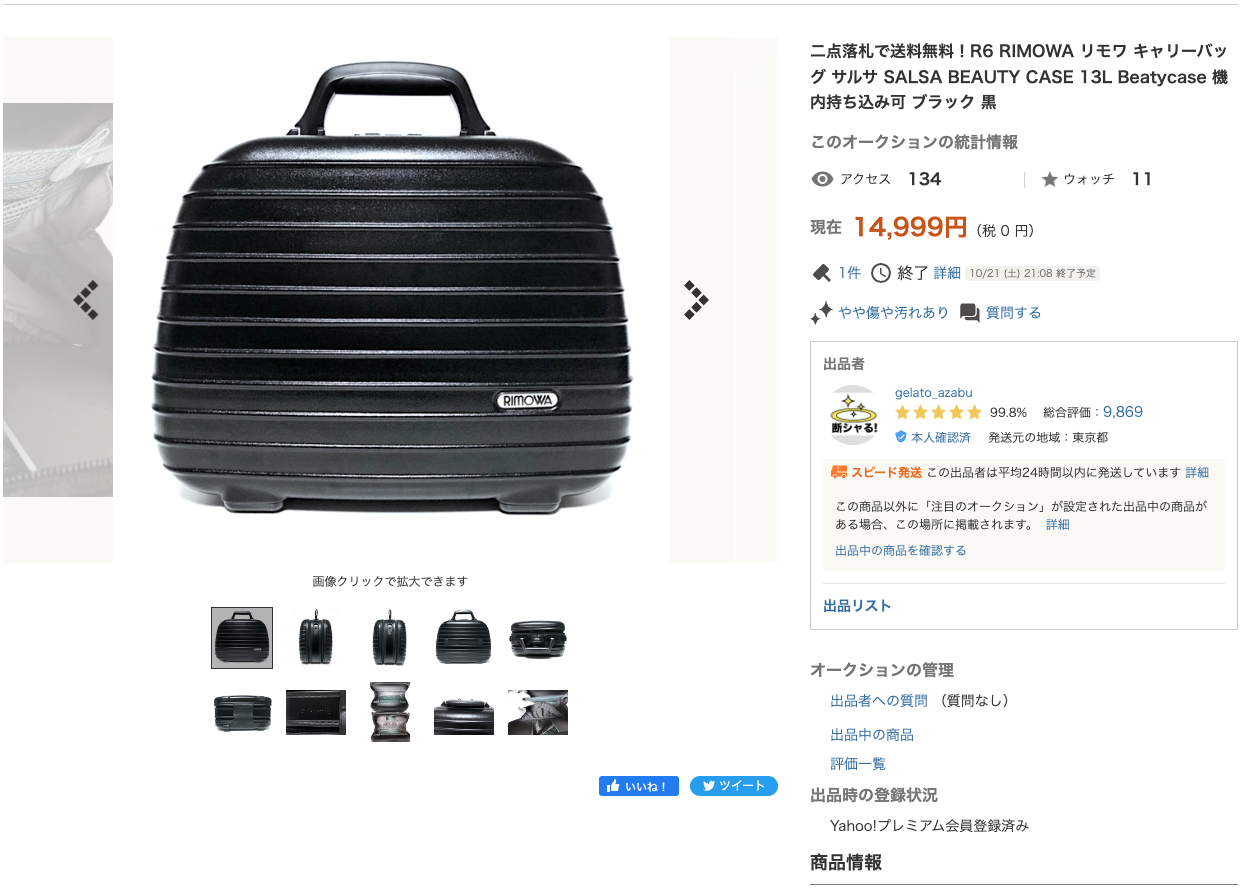
Task: Click the Facebook いいね！ button
Action: (x=639, y=786)
